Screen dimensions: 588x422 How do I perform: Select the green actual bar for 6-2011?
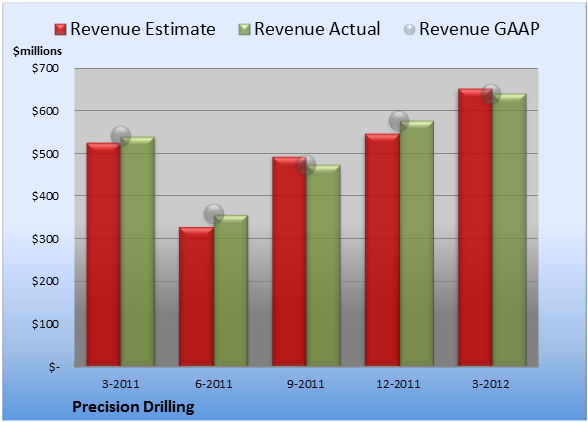(231, 291)
